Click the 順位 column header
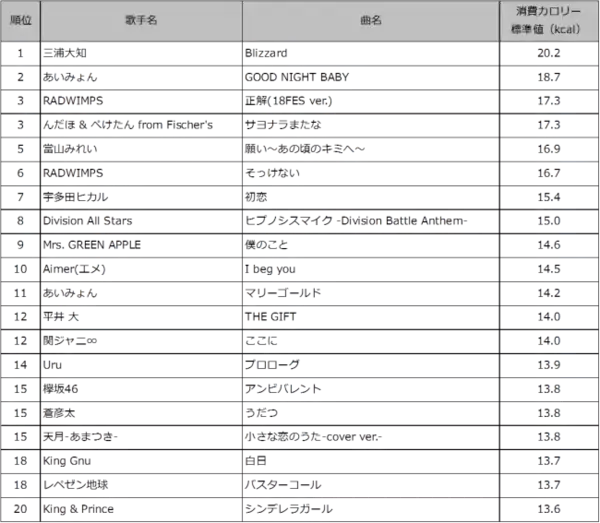The height and width of the screenshot is (523, 600). coord(20,20)
